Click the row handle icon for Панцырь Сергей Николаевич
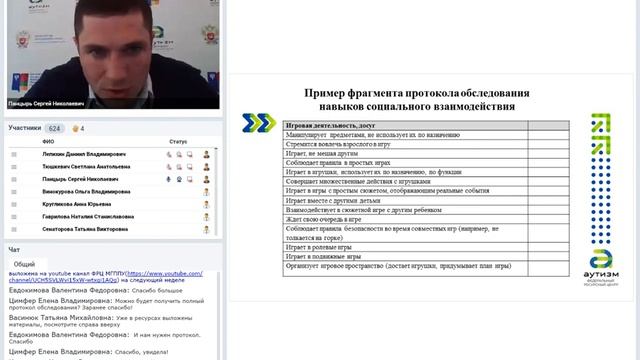Image resolution: width=640 pixels, height=360 pixels. point(14,180)
